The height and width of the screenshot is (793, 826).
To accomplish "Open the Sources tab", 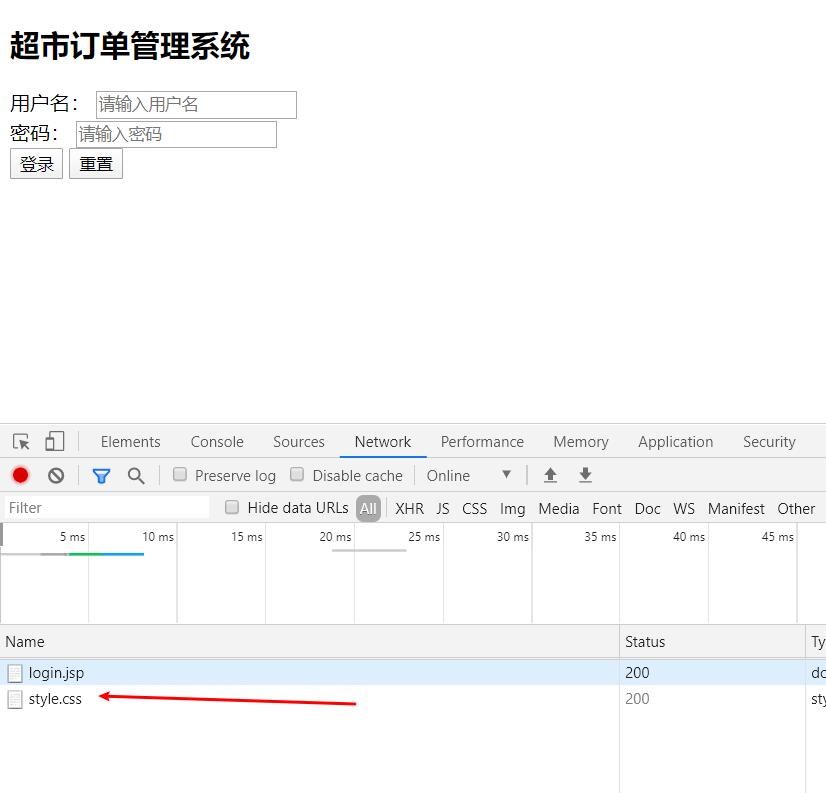I will pos(299,442).
